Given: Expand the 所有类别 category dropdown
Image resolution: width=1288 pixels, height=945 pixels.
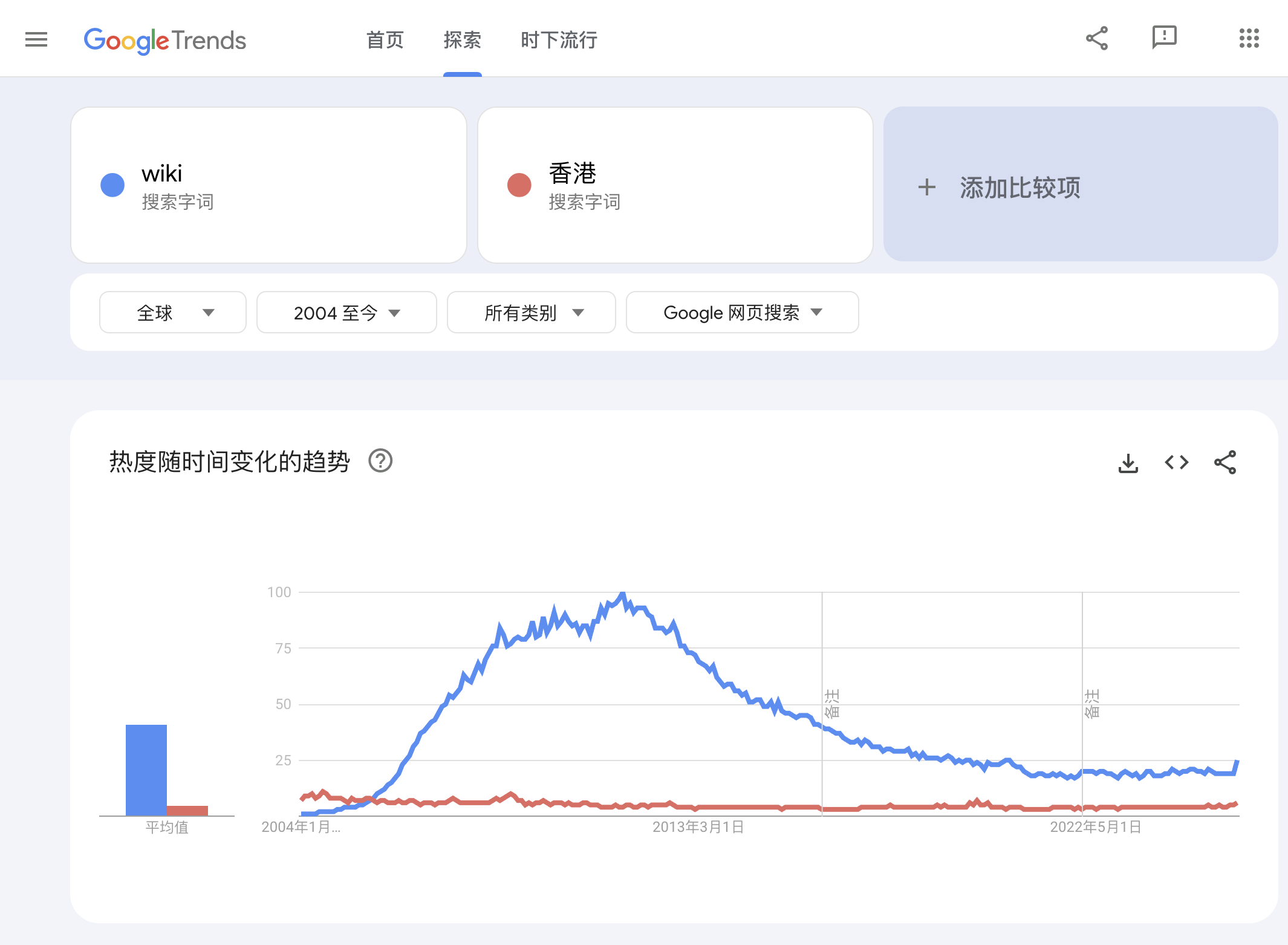Looking at the screenshot, I should 532,312.
